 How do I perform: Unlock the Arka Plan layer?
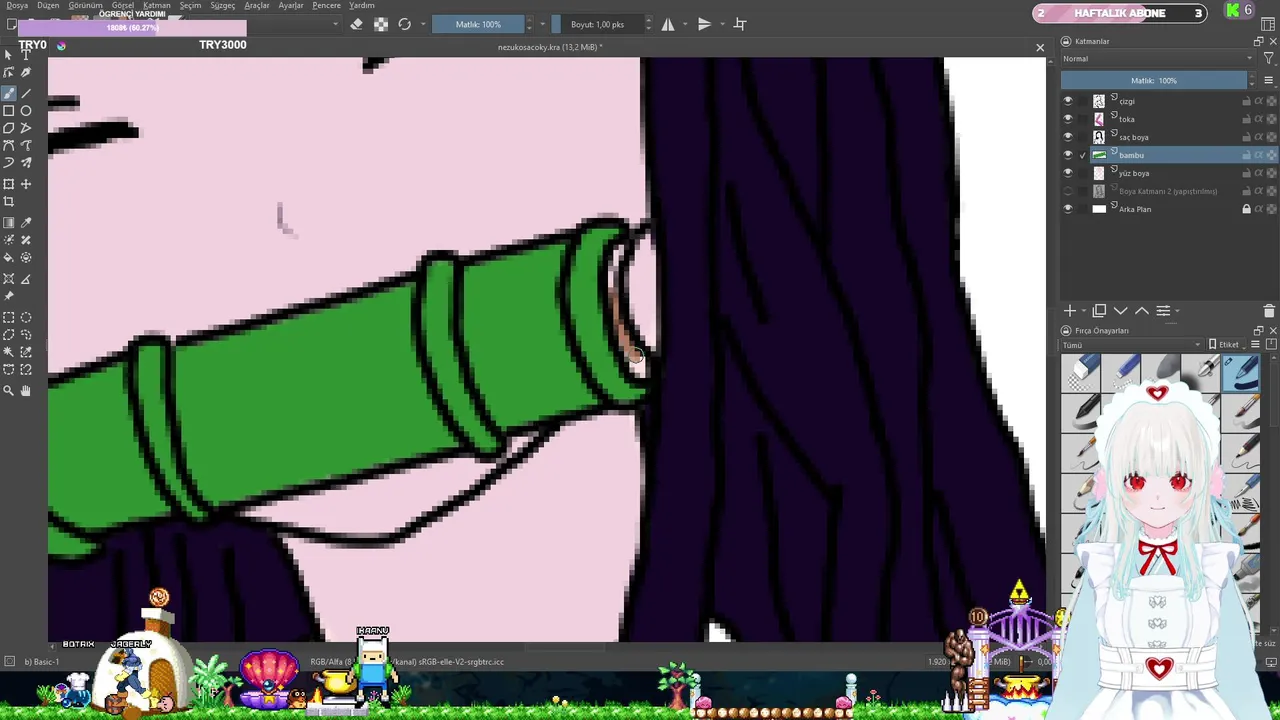pyautogui.click(x=1246, y=209)
